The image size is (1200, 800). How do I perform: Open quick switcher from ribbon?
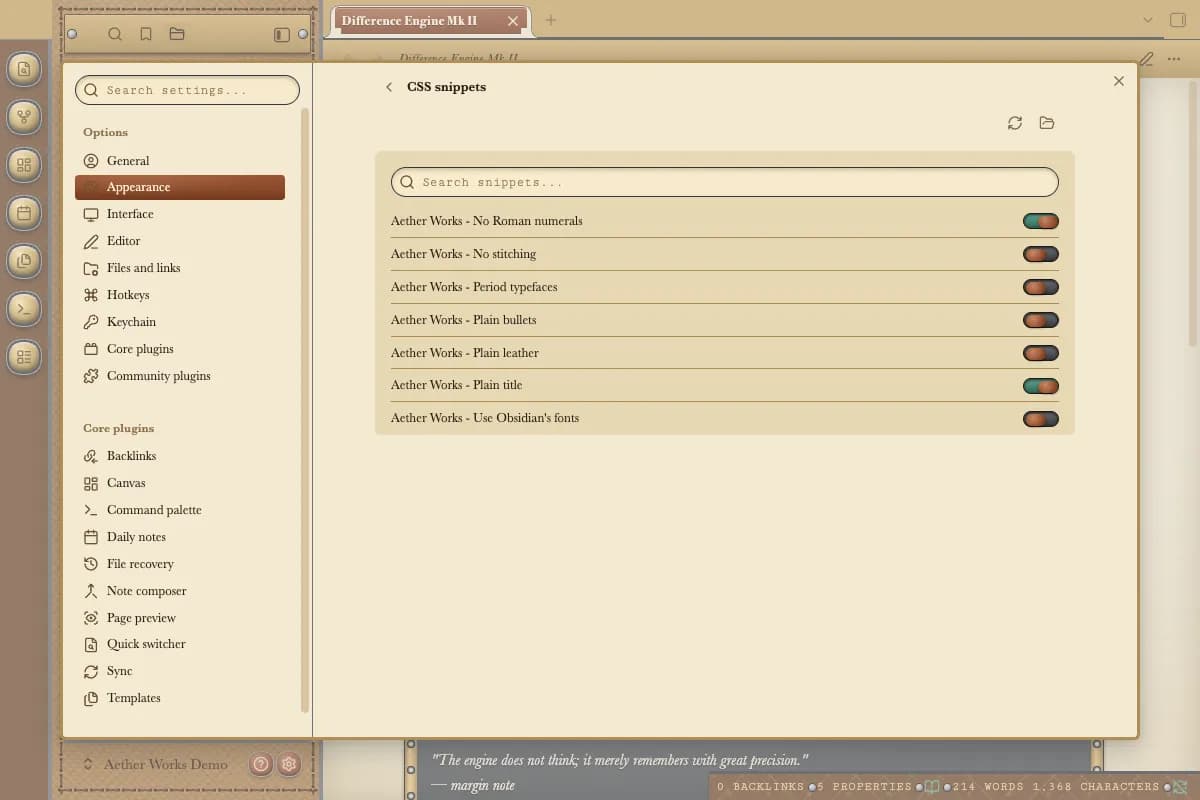click(x=24, y=69)
